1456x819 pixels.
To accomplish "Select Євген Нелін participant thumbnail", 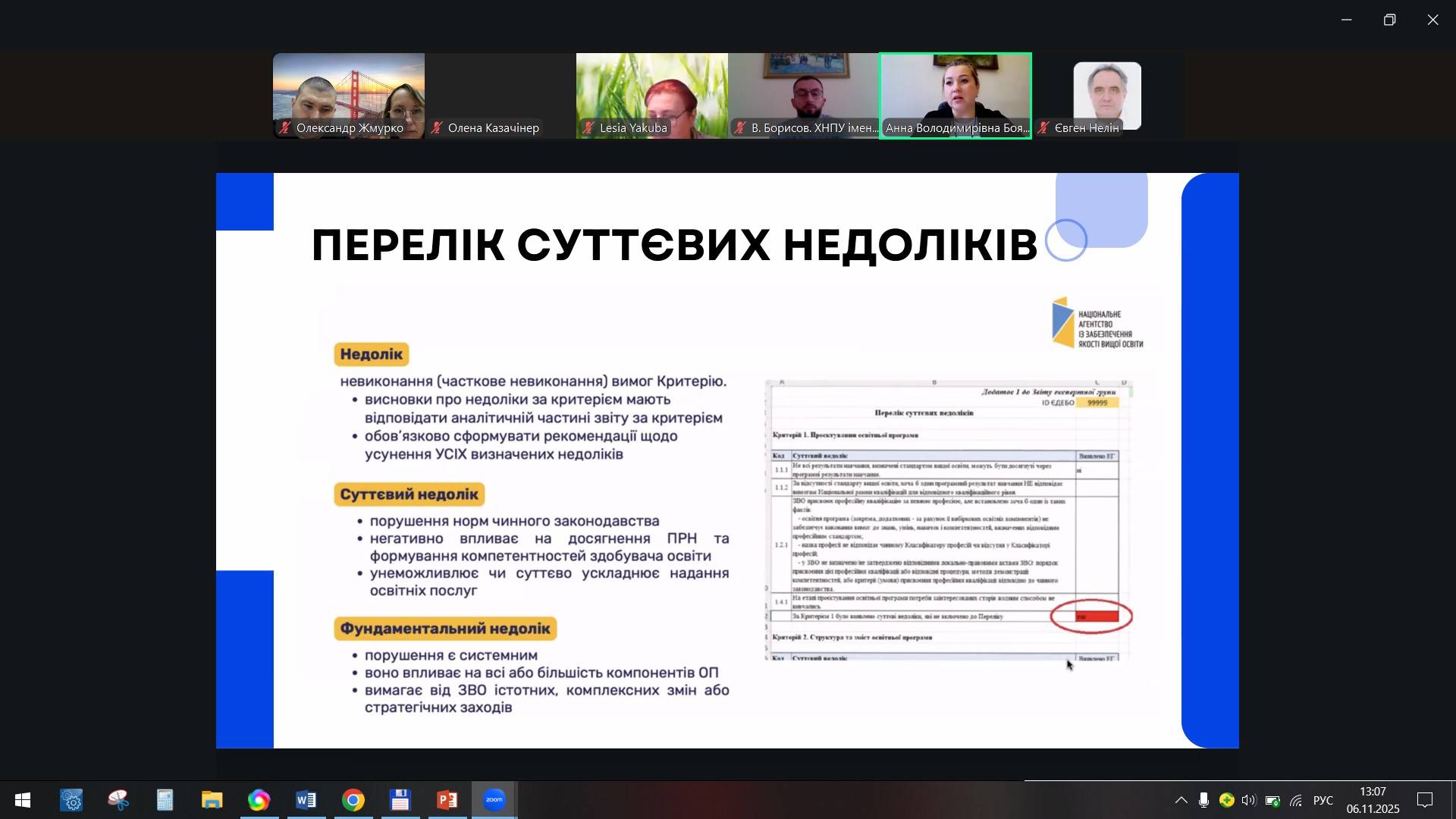I will tap(1106, 96).
